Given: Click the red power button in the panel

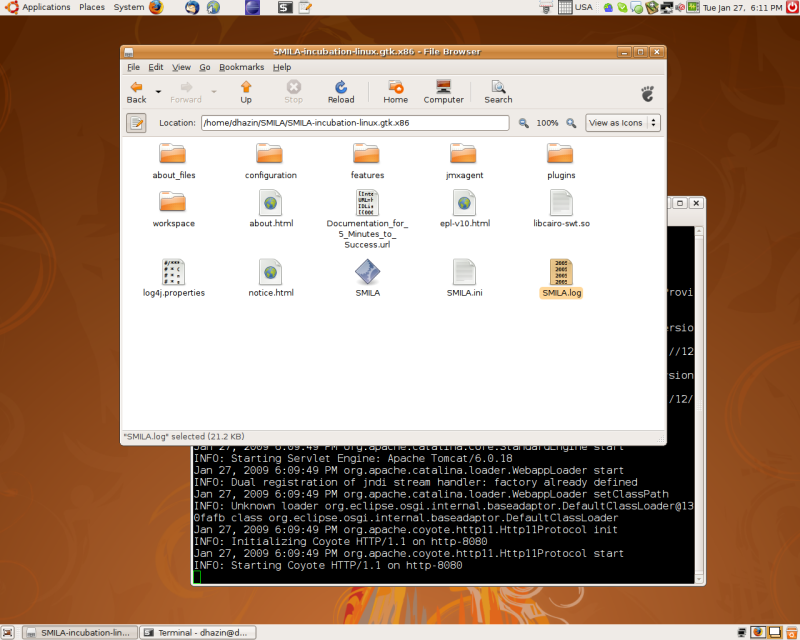Looking at the screenshot, I should point(792,7).
